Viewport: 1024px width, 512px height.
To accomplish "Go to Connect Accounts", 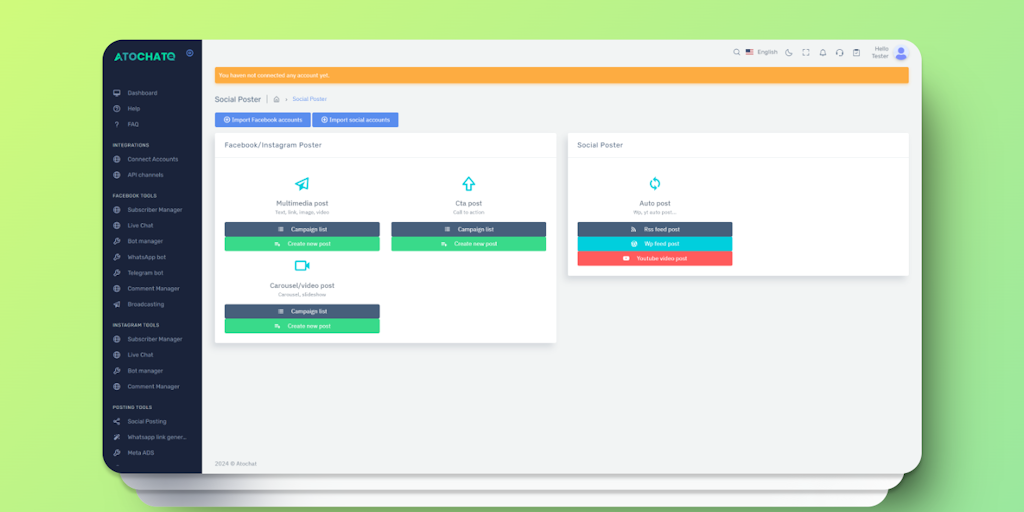I will [x=152, y=159].
